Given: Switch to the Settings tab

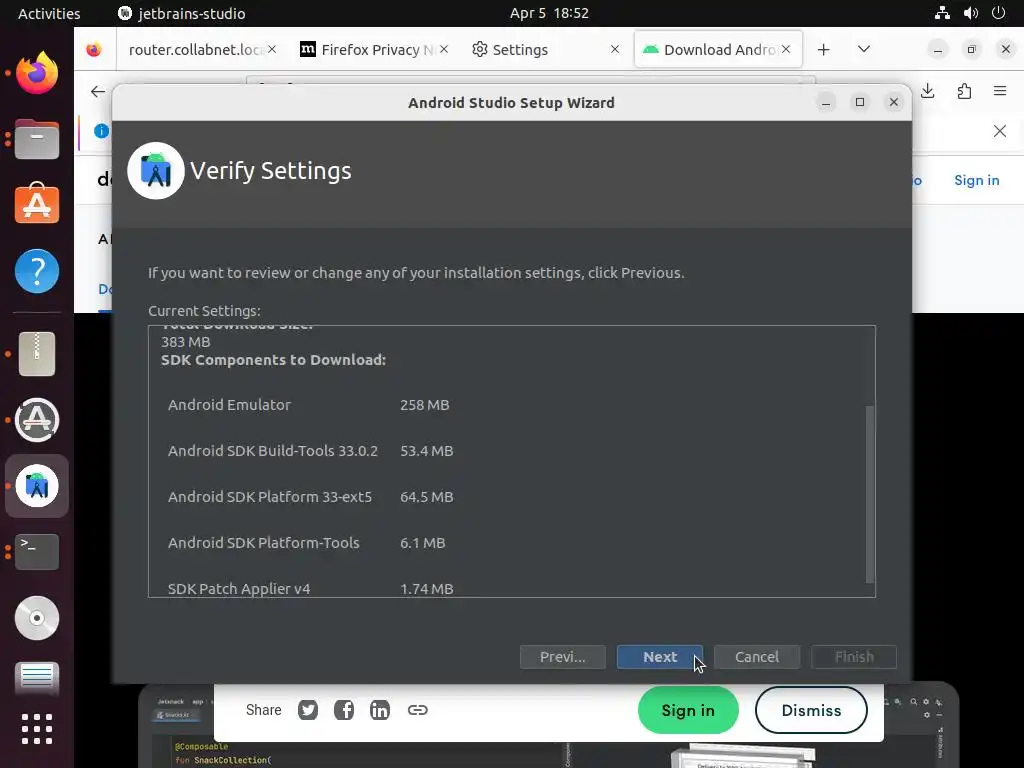Looking at the screenshot, I should click(520, 50).
